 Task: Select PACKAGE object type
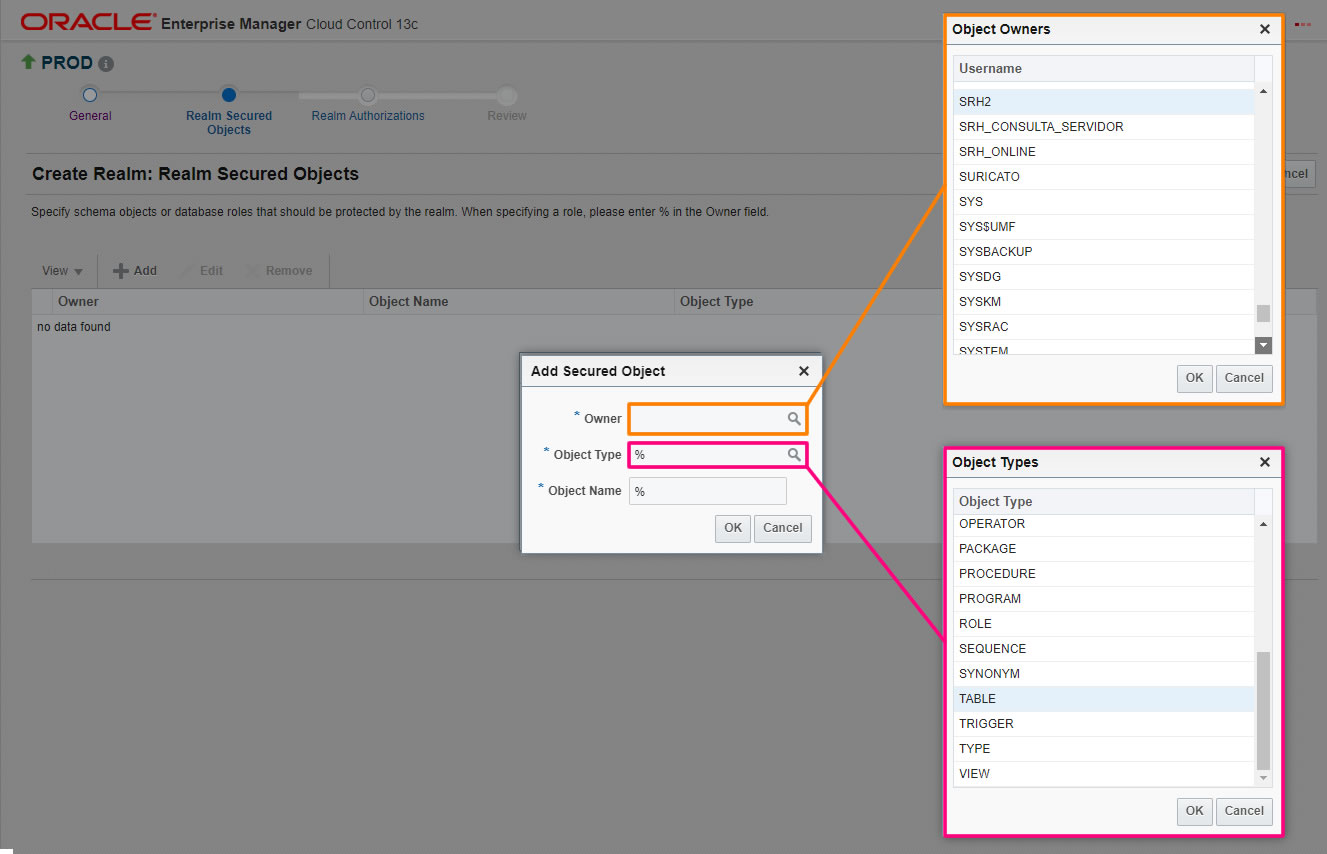pyautogui.click(x=1104, y=549)
